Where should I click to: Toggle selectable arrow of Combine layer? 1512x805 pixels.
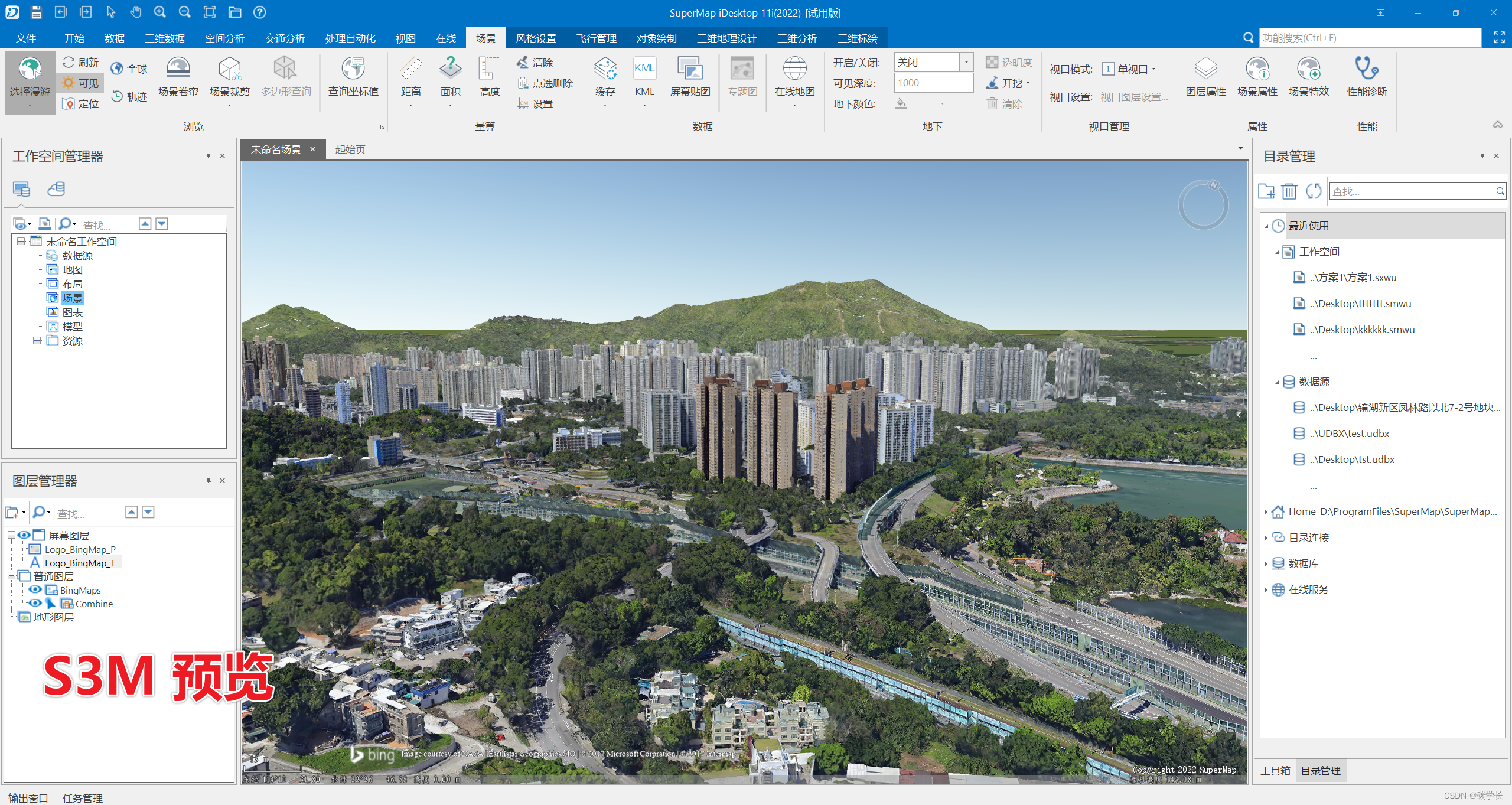pos(51,603)
